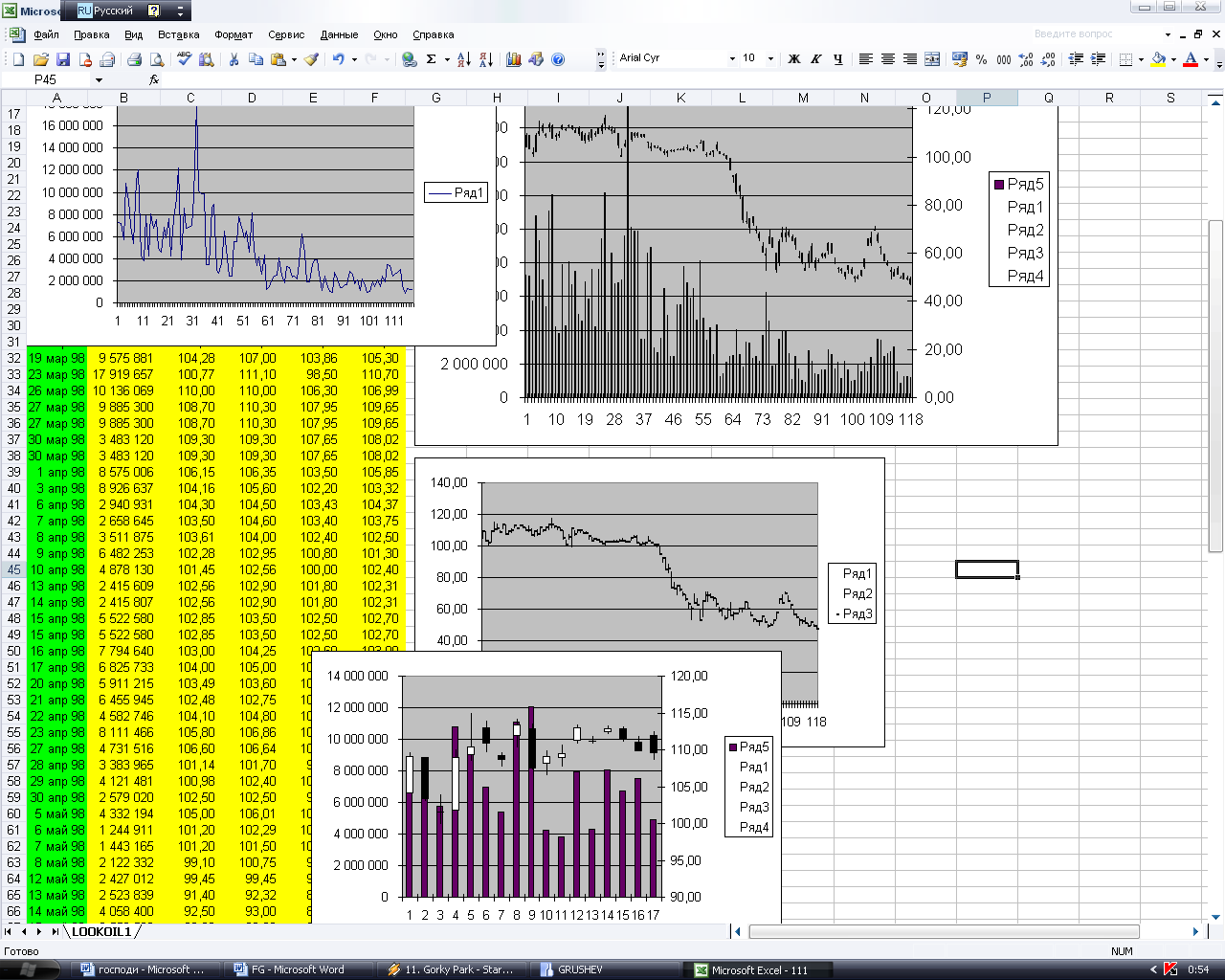Image resolution: width=1225 pixels, height=980 pixels.
Task: Click the Merge and Center icon
Action: click(932, 59)
